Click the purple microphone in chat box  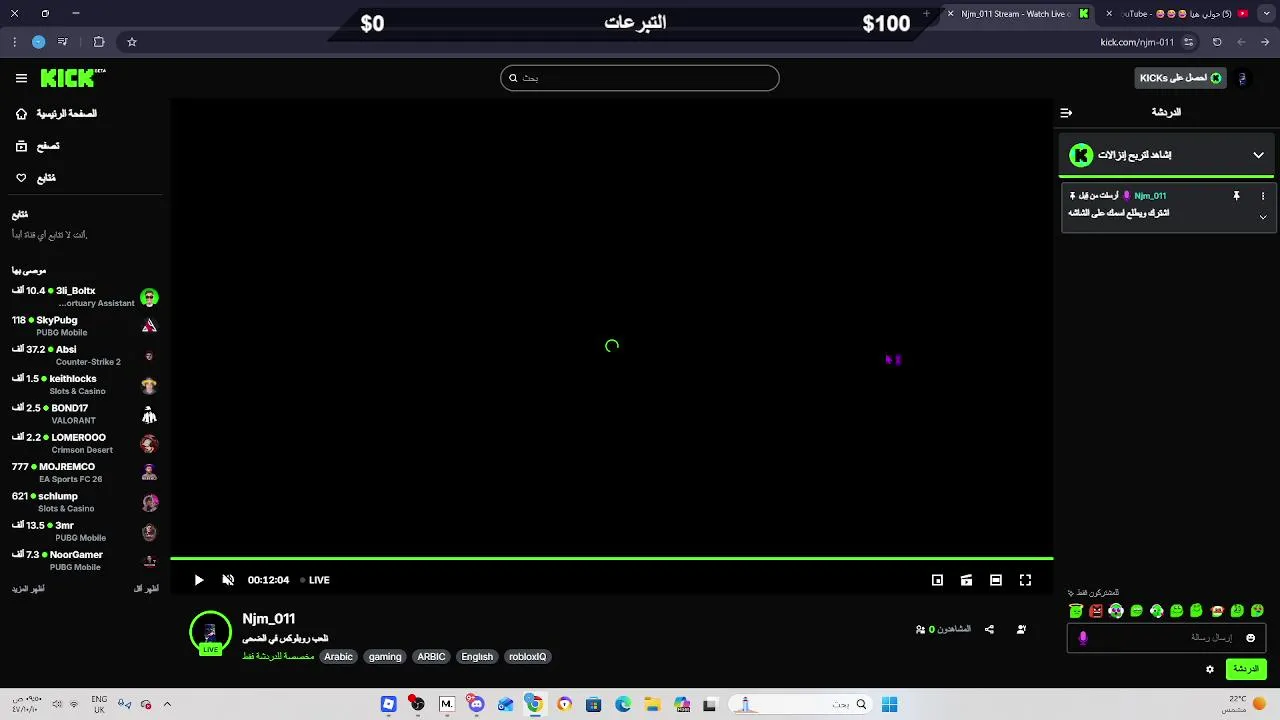(x=1083, y=638)
